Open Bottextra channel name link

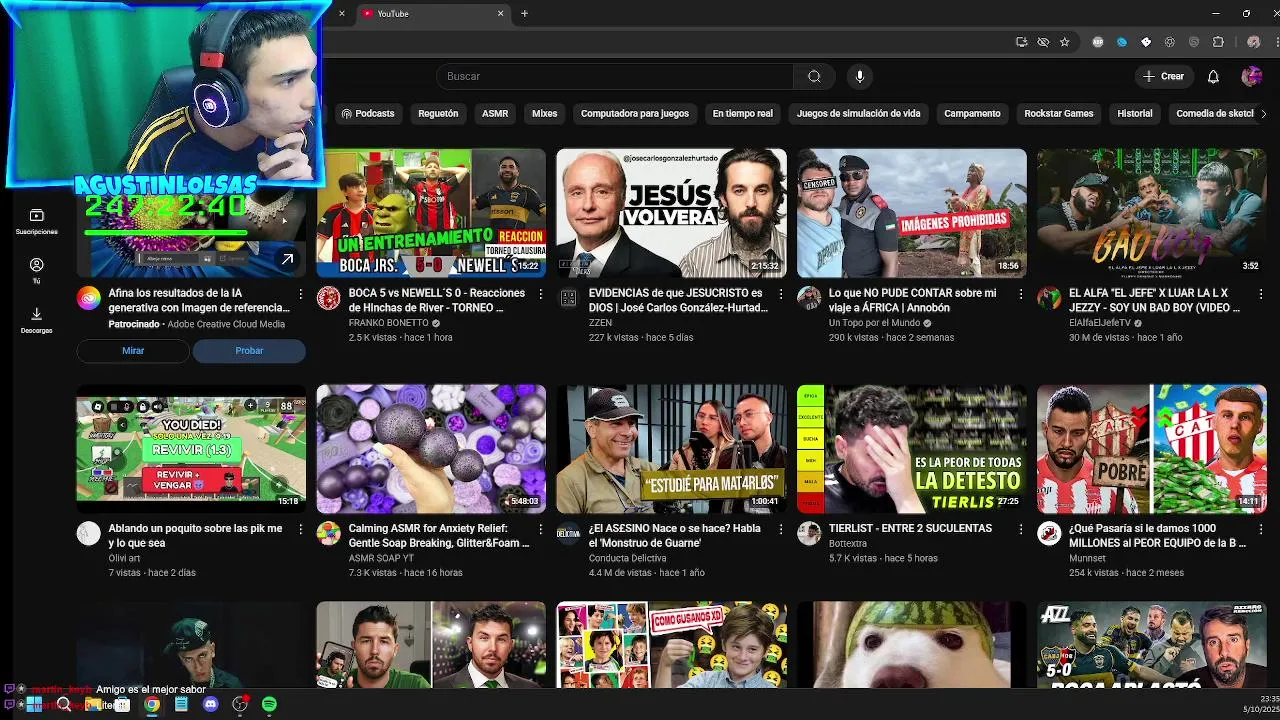848,543
